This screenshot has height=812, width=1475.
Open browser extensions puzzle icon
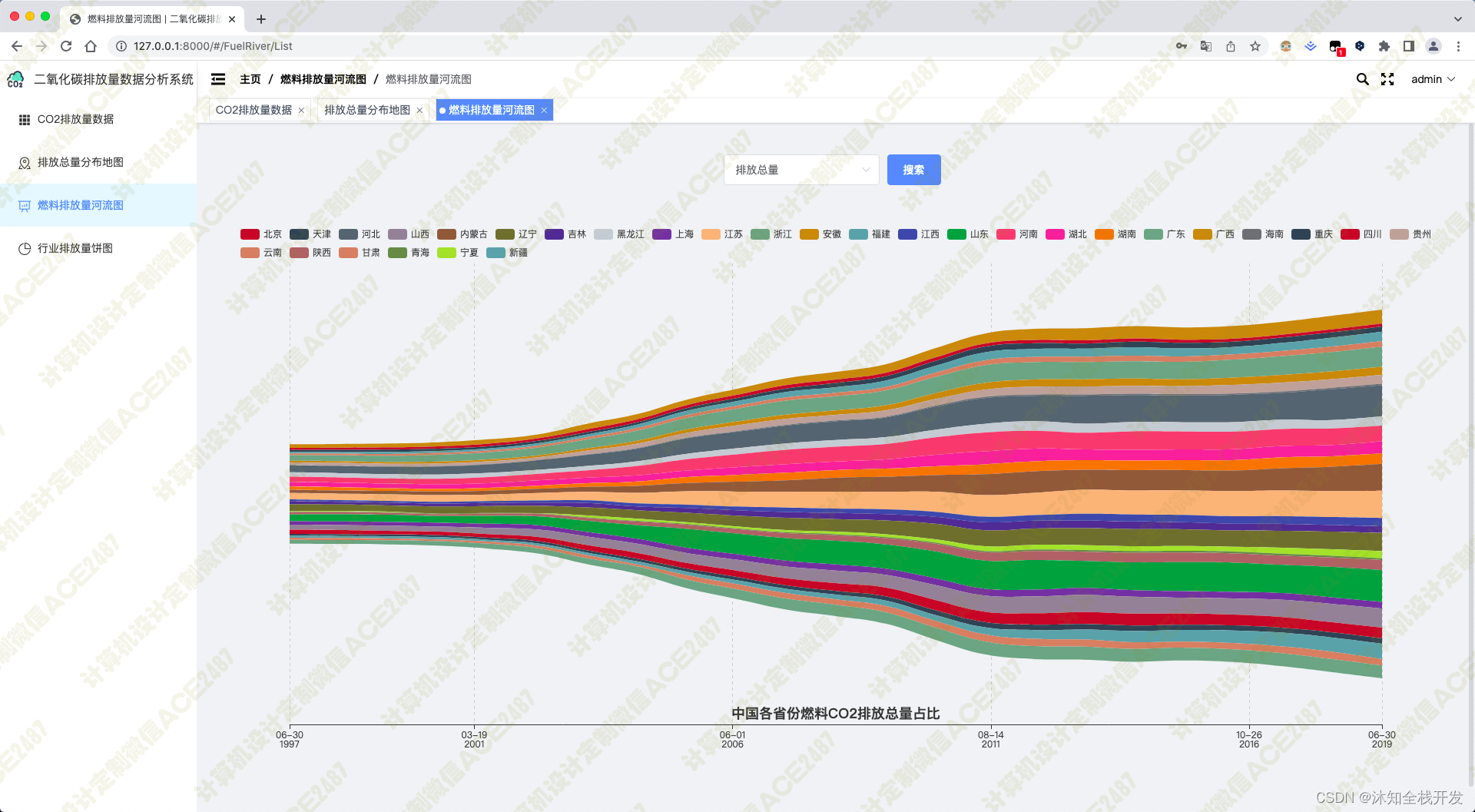tap(1384, 46)
